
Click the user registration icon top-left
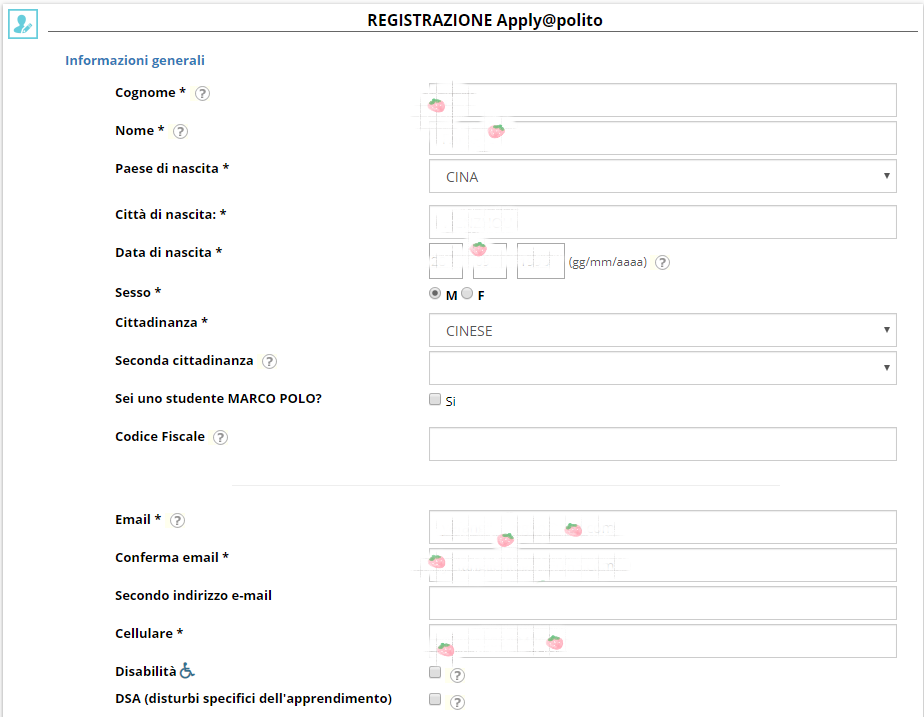coord(22,24)
